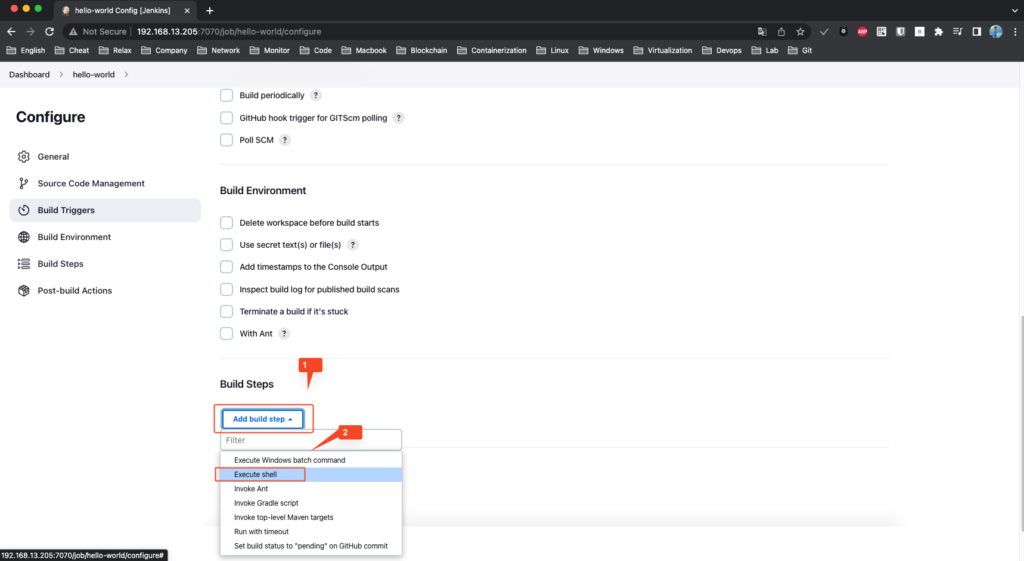Viewport: 1024px width, 561px height.
Task: Open the Blockchain bookmarks folder
Action: (422, 50)
